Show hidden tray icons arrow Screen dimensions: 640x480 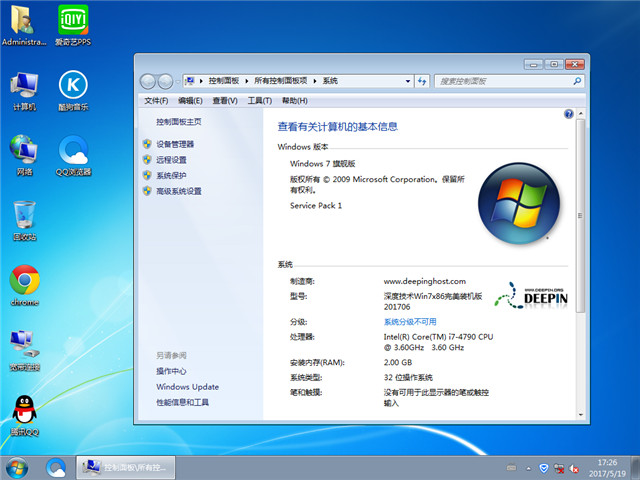[x=529, y=468]
